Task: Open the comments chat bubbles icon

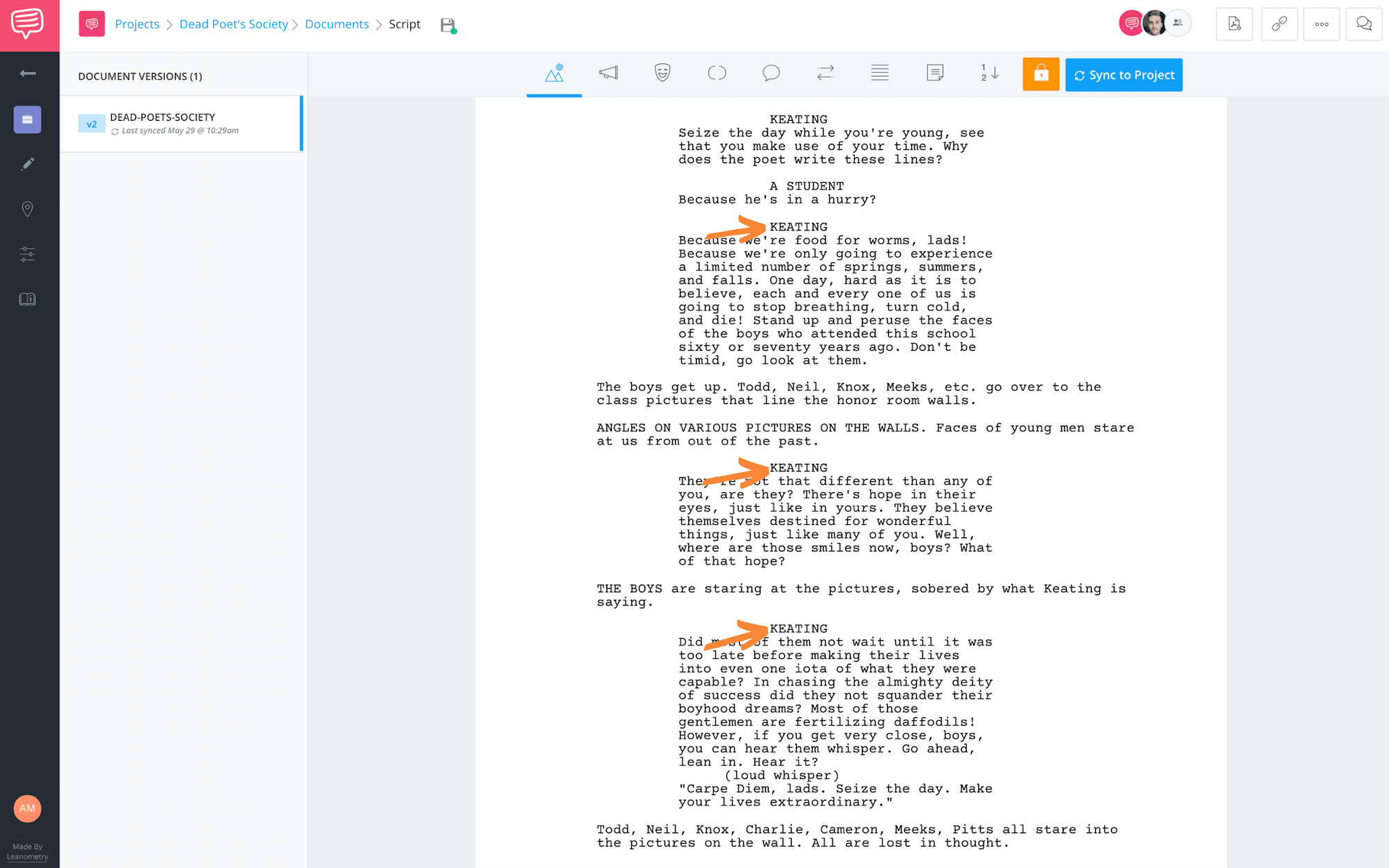Action: pos(1364,24)
